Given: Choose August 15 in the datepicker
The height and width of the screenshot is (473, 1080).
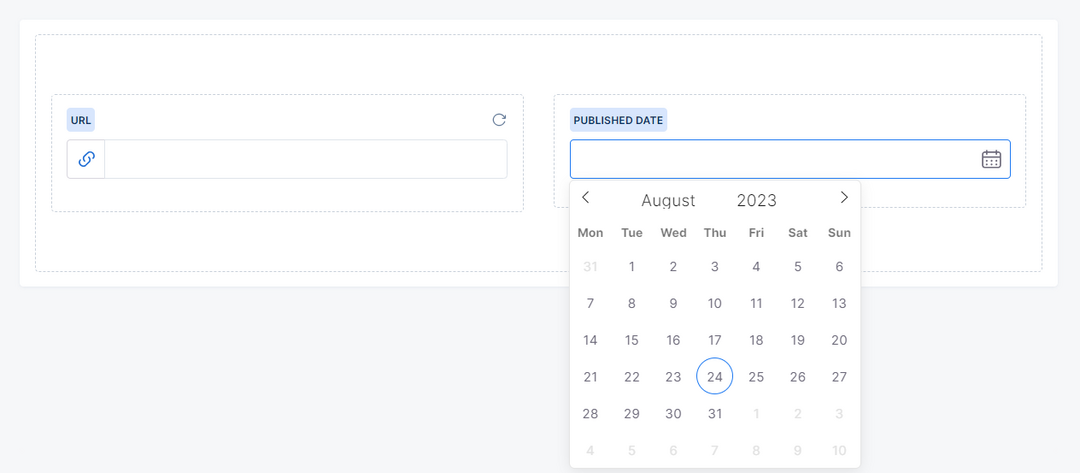Looking at the screenshot, I should (x=632, y=340).
